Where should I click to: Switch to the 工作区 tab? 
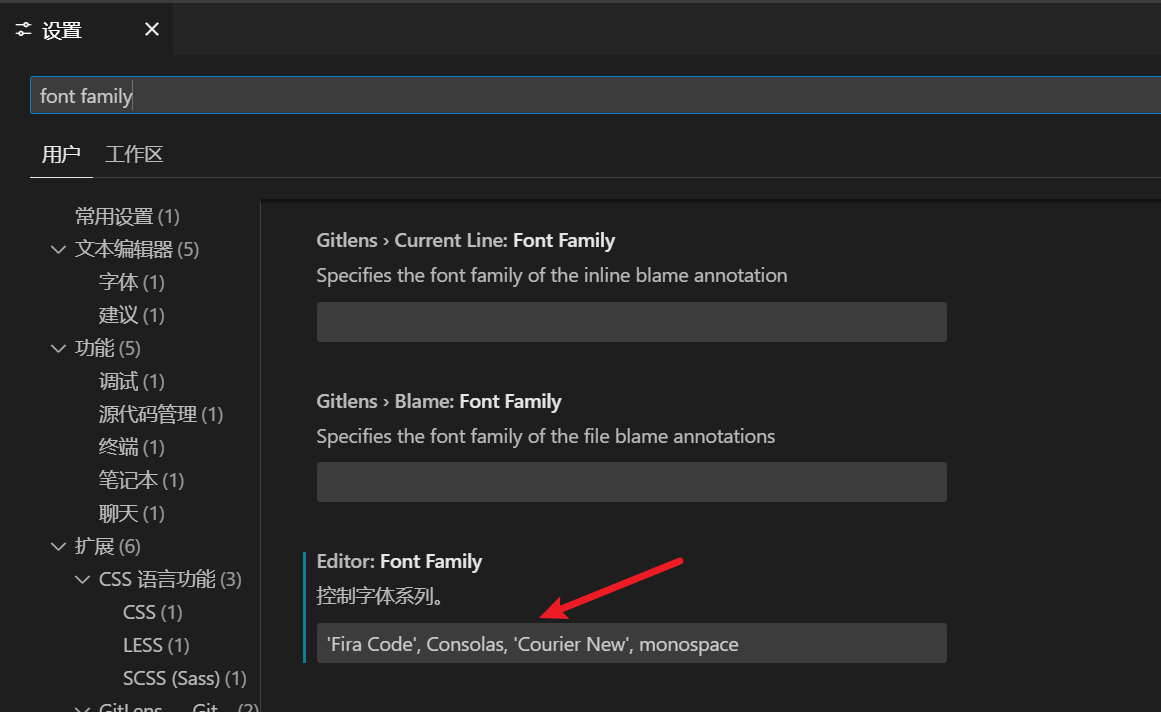click(x=134, y=155)
